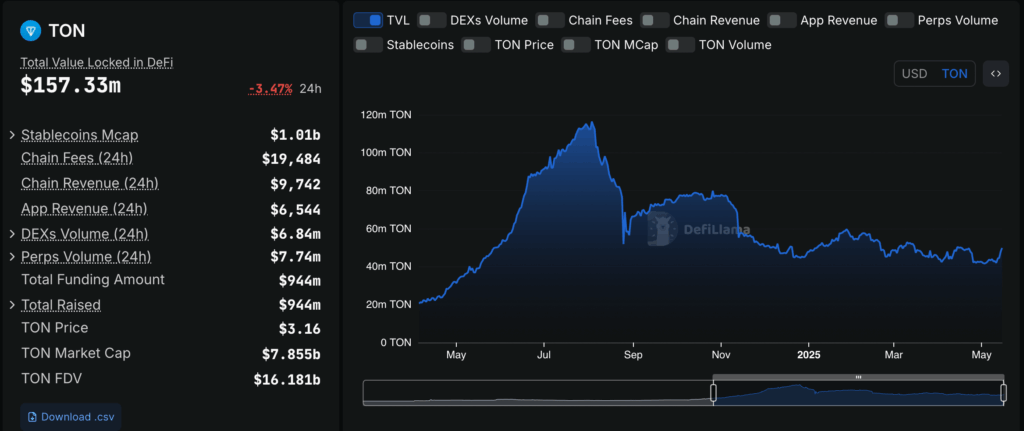Enable the TON Volume series
The height and width of the screenshot is (431, 1024).
[680, 45]
